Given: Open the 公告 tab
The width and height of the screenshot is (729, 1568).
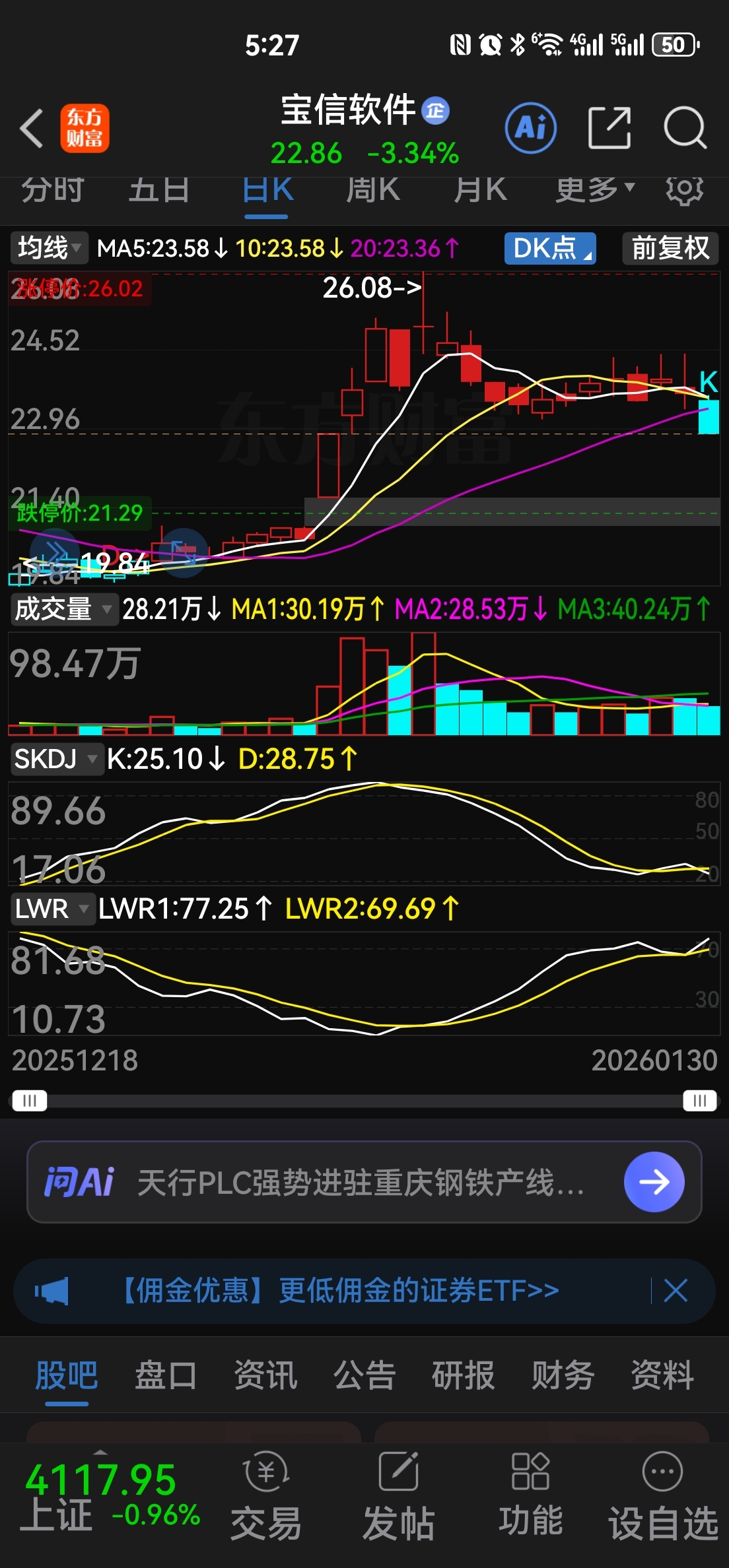Looking at the screenshot, I should tap(364, 1375).
